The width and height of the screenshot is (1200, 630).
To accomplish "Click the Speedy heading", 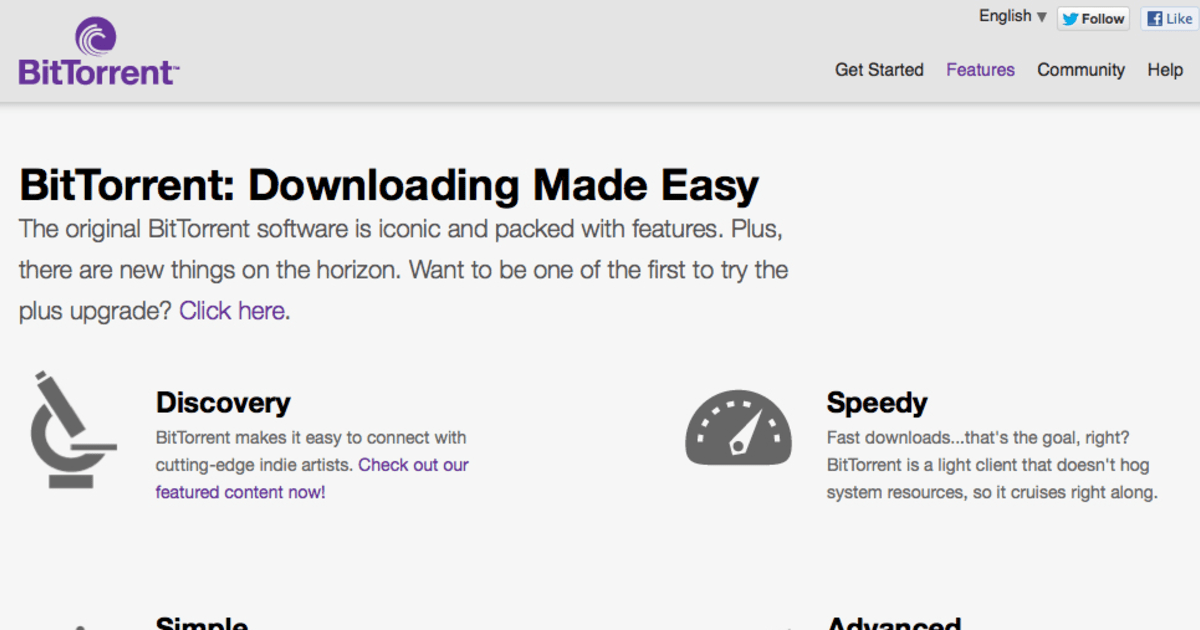I will (x=877, y=404).
